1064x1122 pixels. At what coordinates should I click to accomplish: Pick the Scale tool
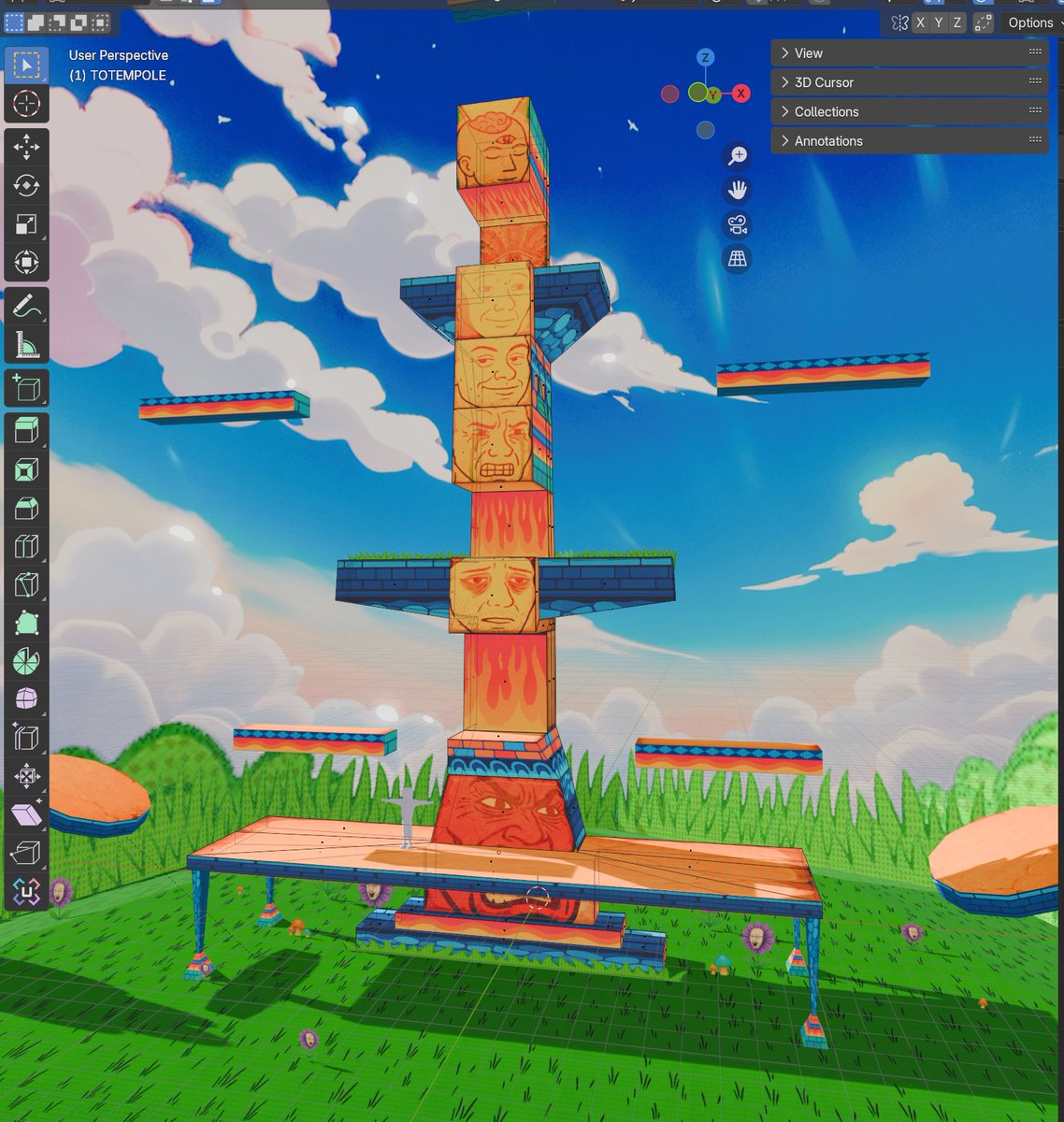[x=26, y=224]
